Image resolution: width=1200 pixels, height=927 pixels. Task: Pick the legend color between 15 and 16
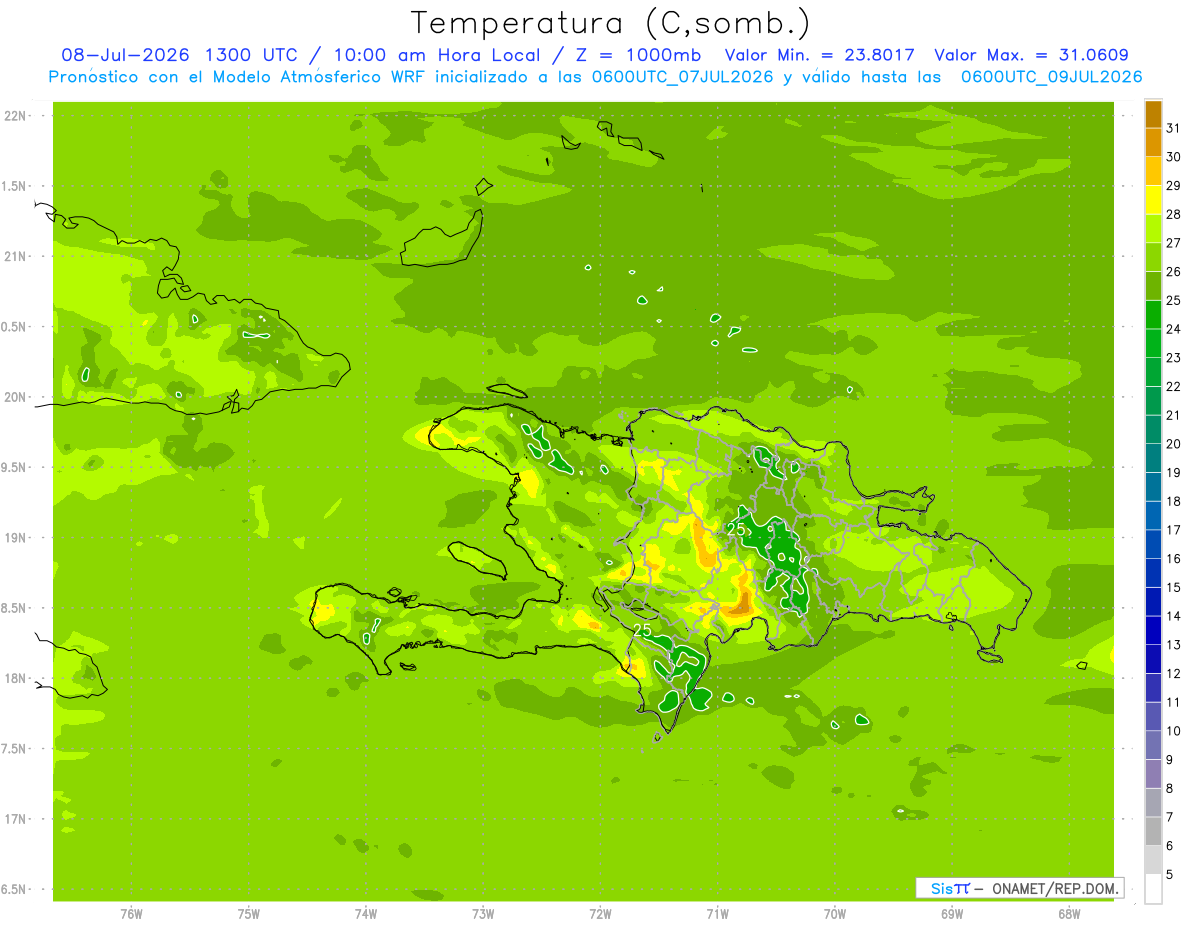click(x=1153, y=573)
